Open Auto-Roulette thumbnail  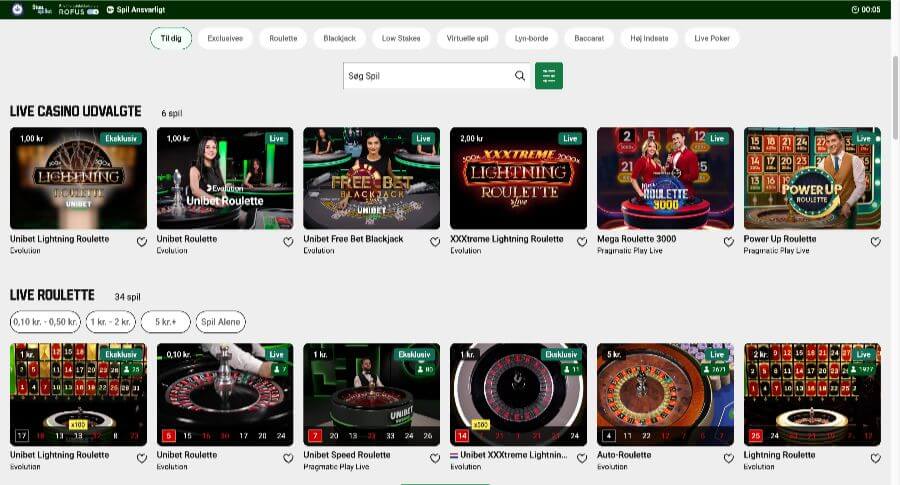pyautogui.click(x=665, y=394)
